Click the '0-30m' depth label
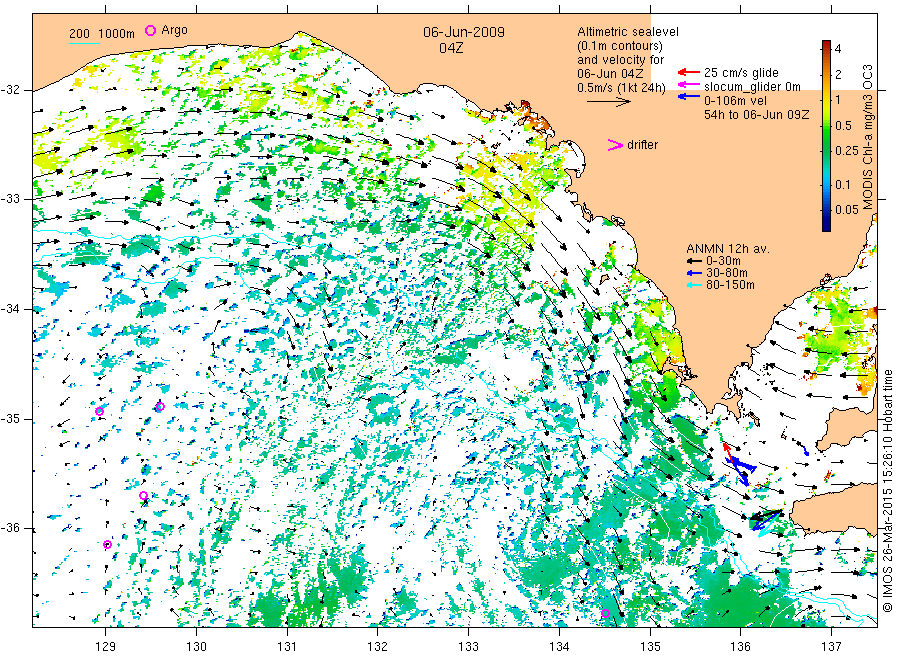Image resolution: width=900 pixels, height=660 pixels. pos(723,261)
